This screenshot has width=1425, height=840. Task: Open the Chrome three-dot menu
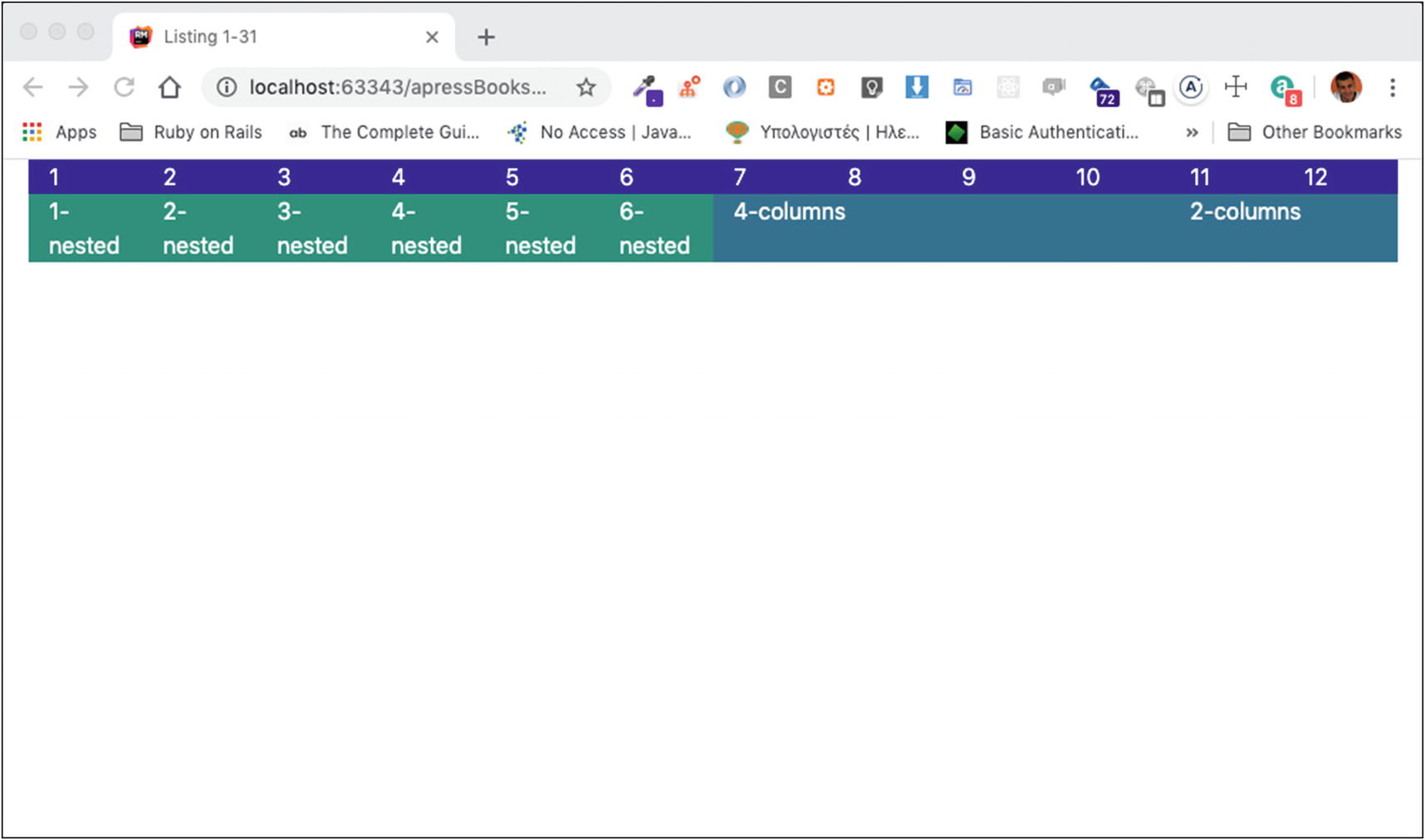click(x=1393, y=87)
